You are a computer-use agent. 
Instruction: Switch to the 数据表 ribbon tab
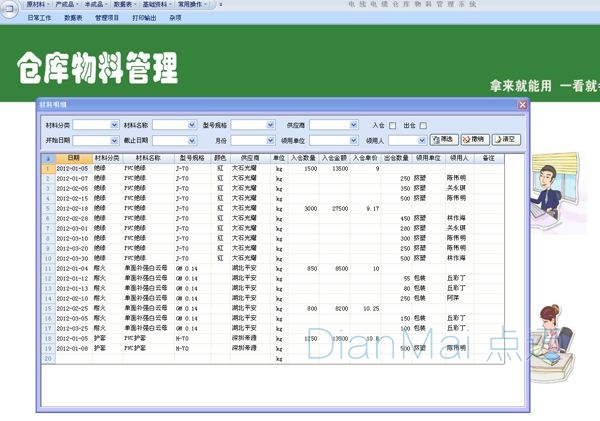click(73, 18)
